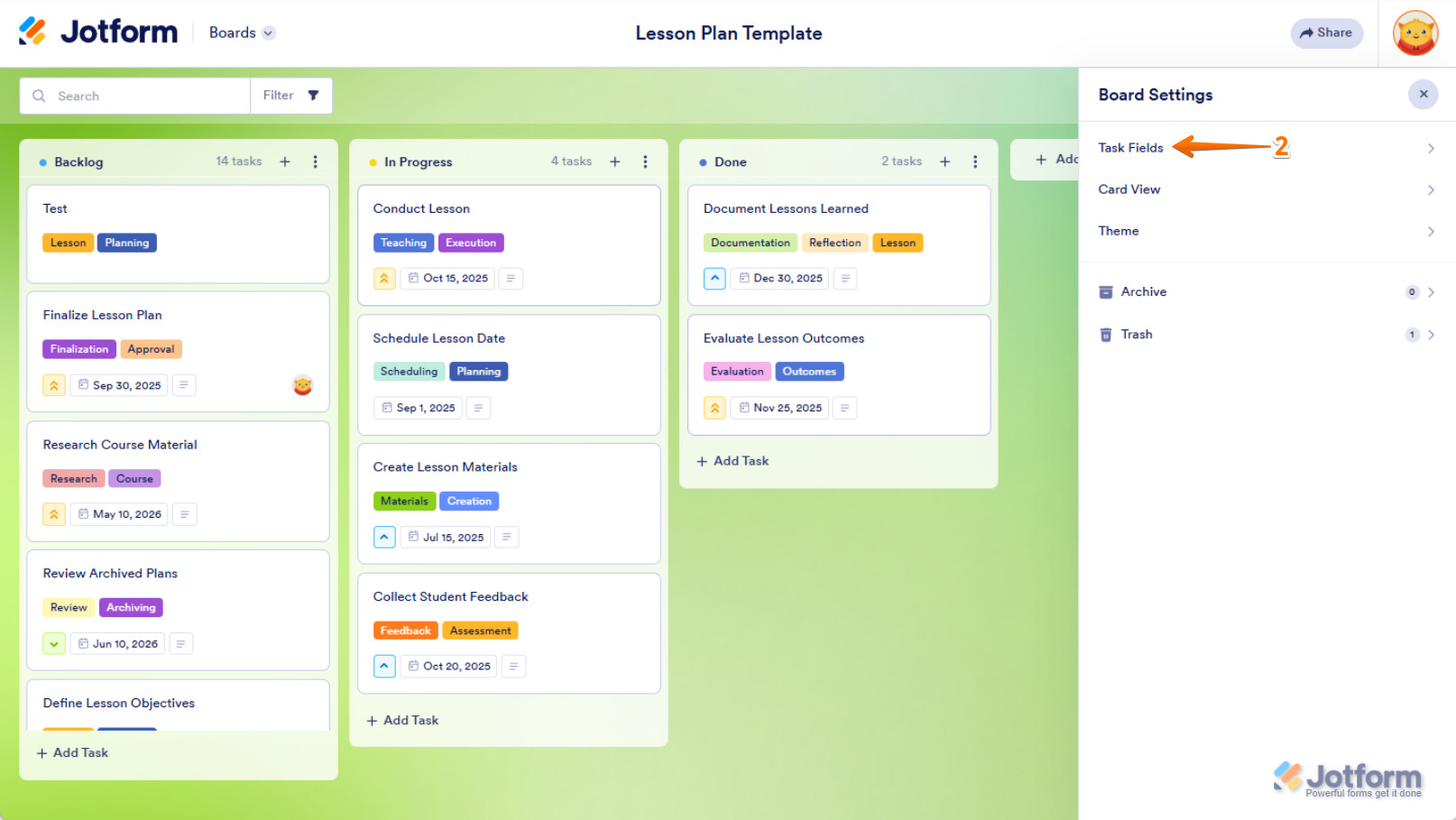
Task: Open the user avatar profile menu
Action: [x=1415, y=33]
